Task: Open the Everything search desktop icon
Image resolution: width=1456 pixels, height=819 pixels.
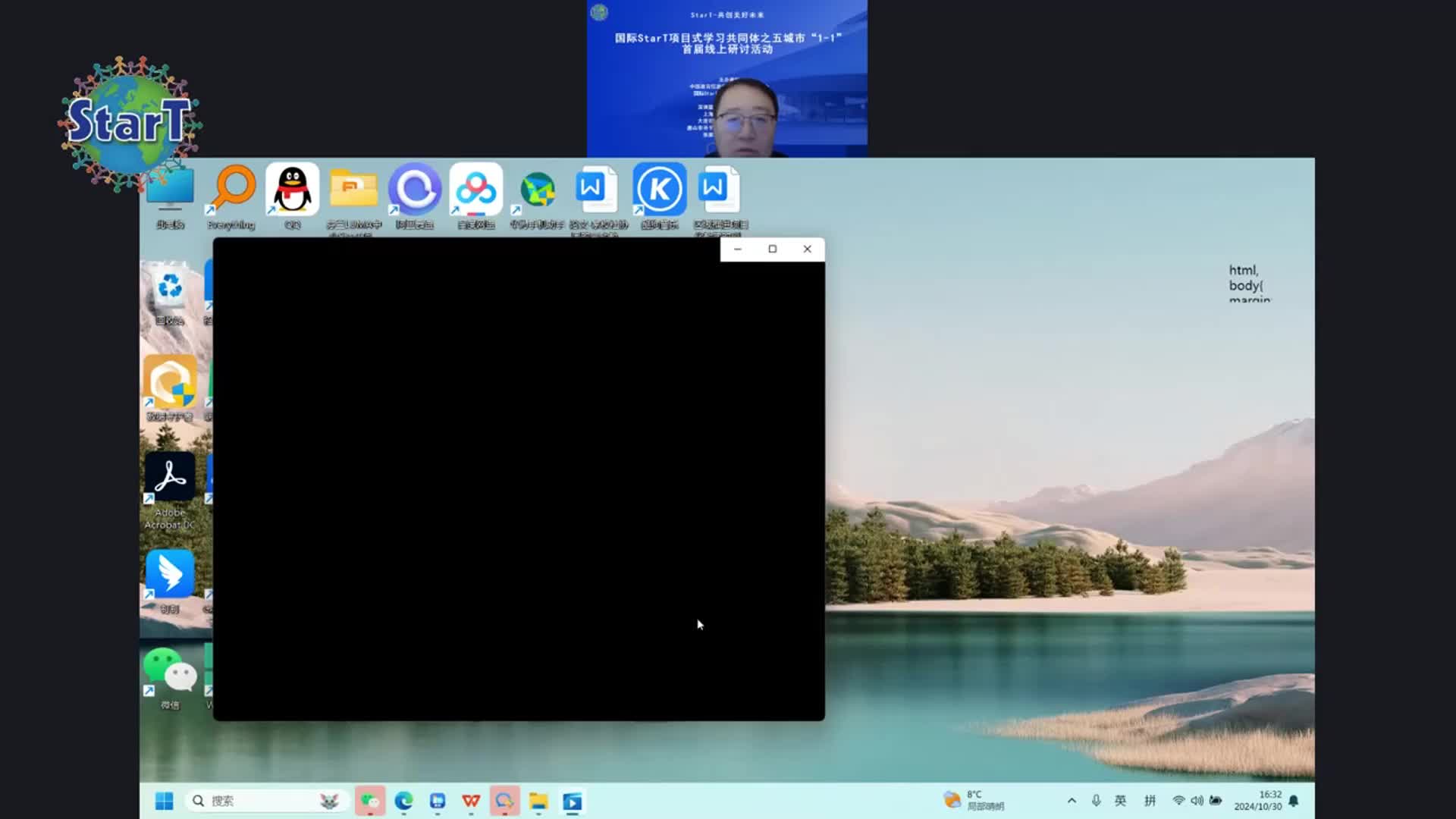Action: (x=231, y=190)
